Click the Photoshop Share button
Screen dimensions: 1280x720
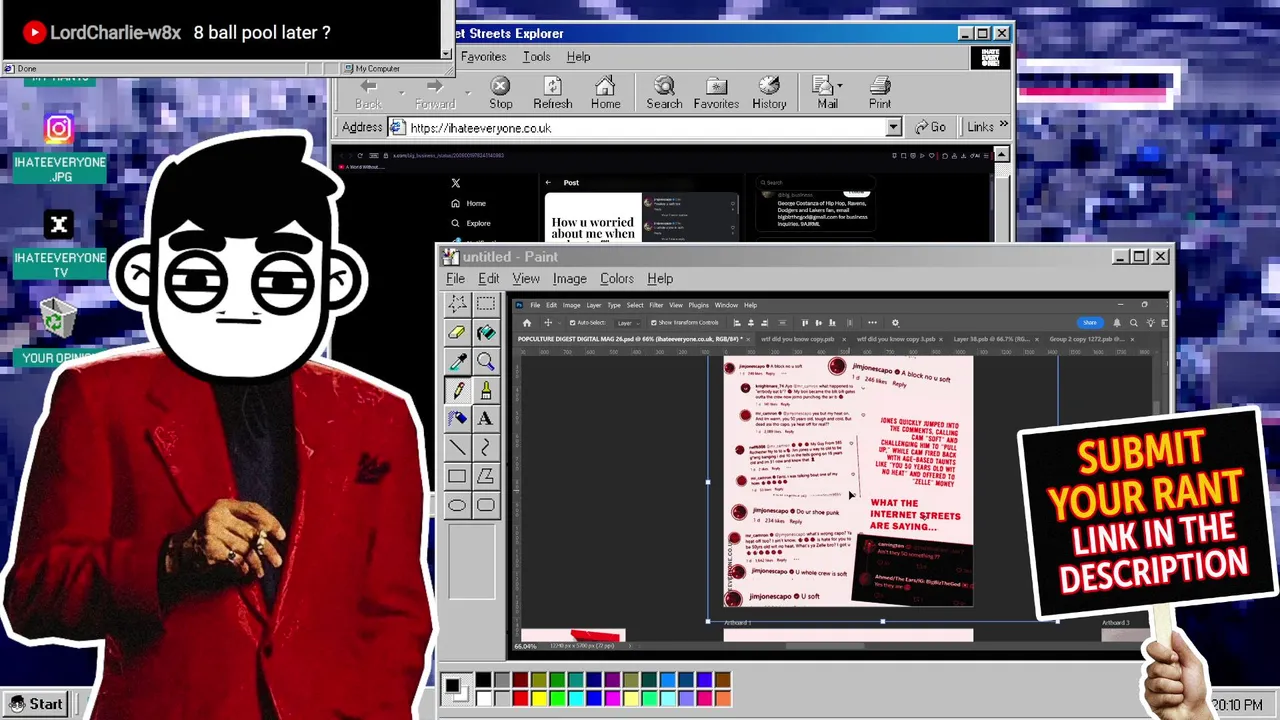coord(1089,323)
